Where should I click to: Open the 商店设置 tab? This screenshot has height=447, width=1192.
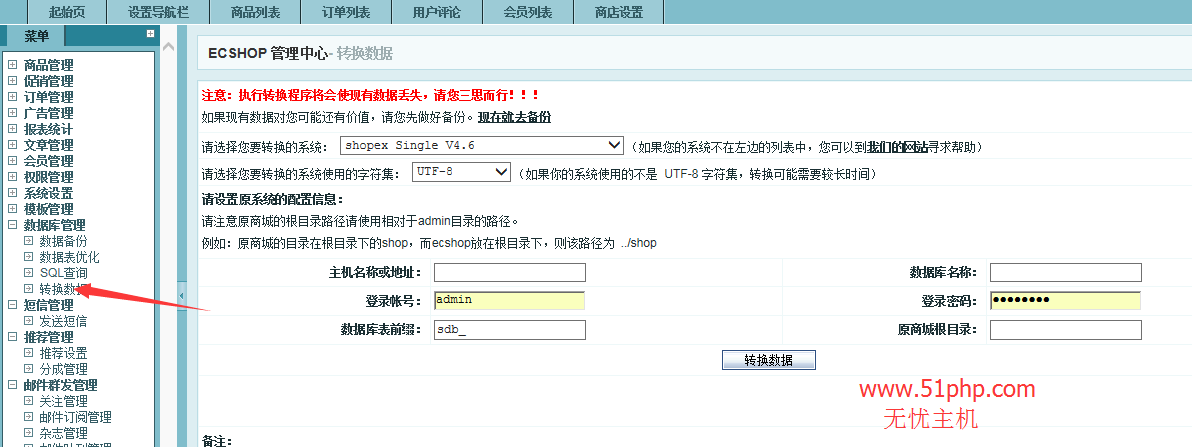pyautogui.click(x=619, y=12)
